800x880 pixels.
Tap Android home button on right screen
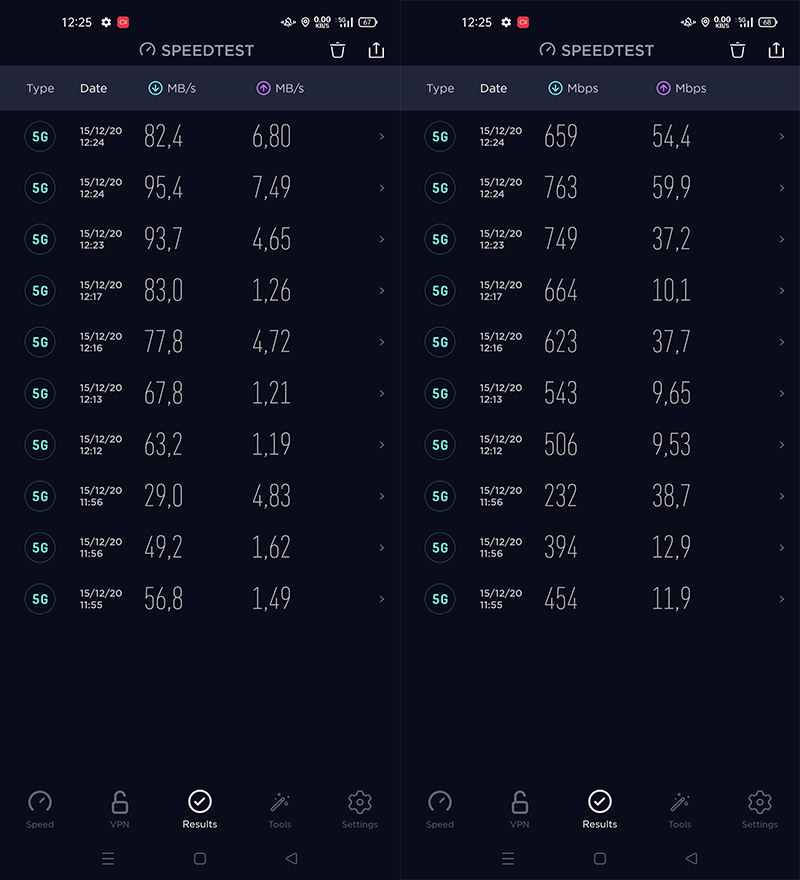click(600, 858)
